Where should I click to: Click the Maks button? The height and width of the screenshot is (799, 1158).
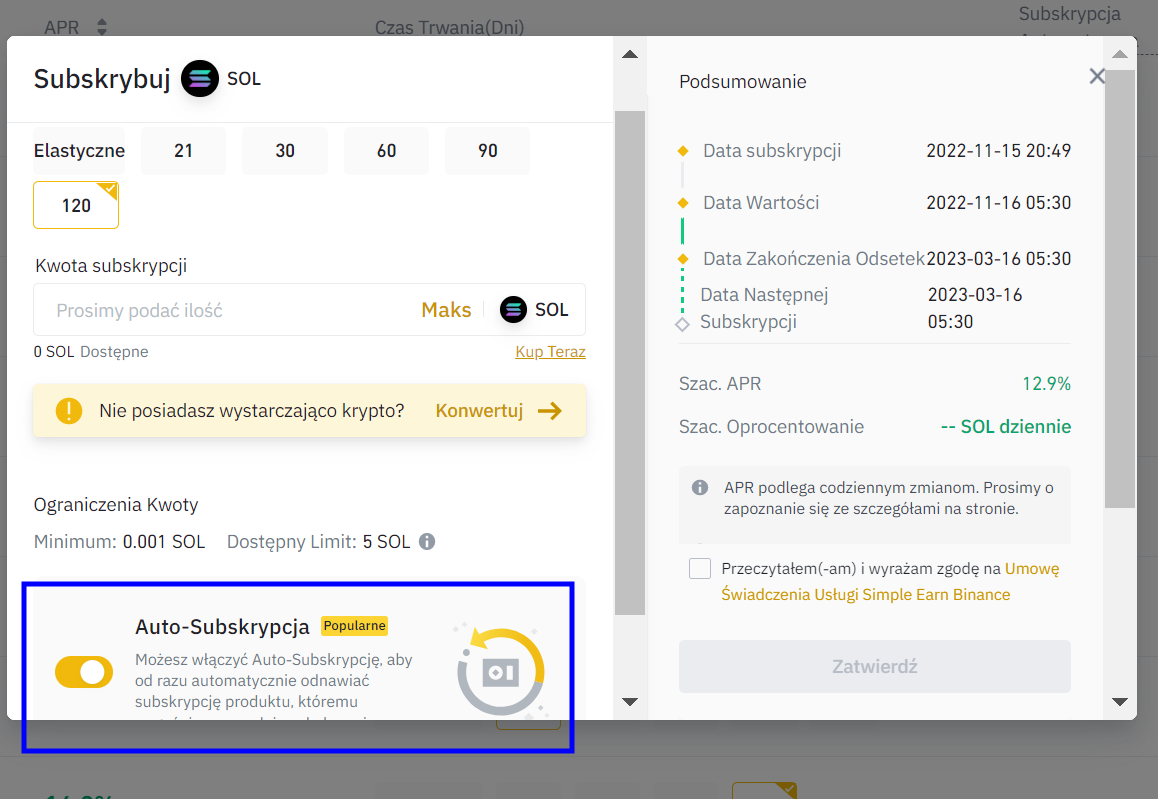pos(446,310)
